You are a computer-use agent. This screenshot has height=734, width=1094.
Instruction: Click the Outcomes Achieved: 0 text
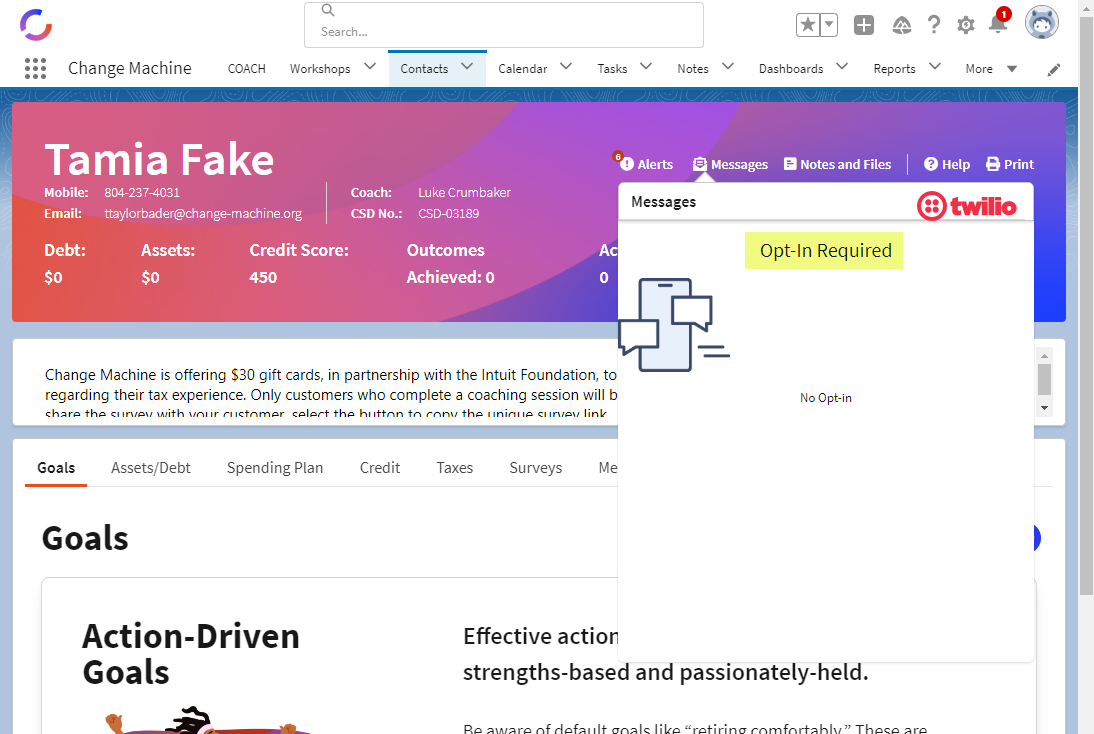pos(450,264)
